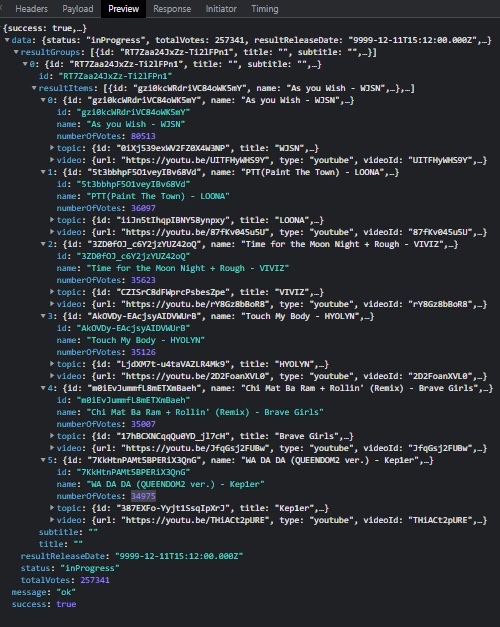Select numberOfVotes value 35007

pos(143,424)
